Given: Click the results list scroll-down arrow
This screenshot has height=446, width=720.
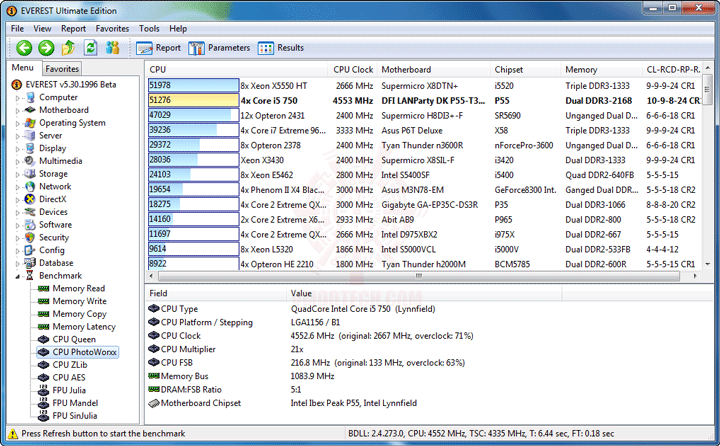Looking at the screenshot, I should tap(708, 265).
